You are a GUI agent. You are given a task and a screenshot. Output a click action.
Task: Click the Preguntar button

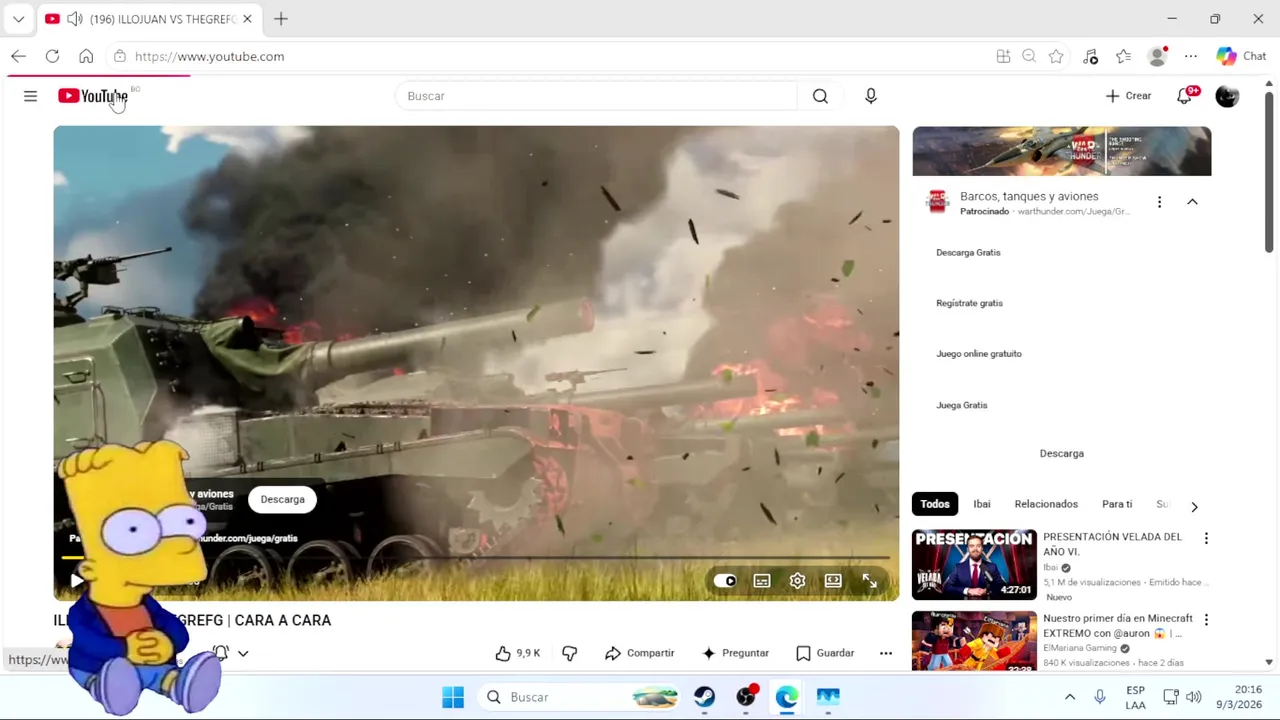(735, 653)
